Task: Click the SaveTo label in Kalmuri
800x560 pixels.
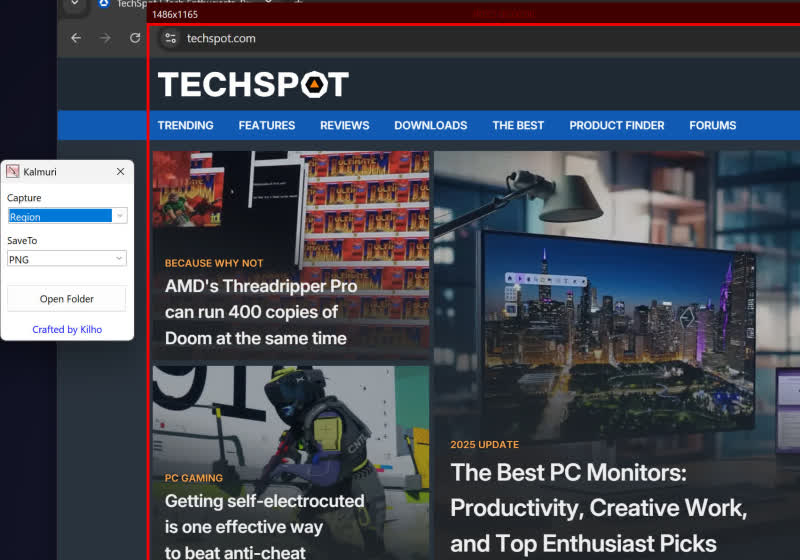Action: click(22, 241)
